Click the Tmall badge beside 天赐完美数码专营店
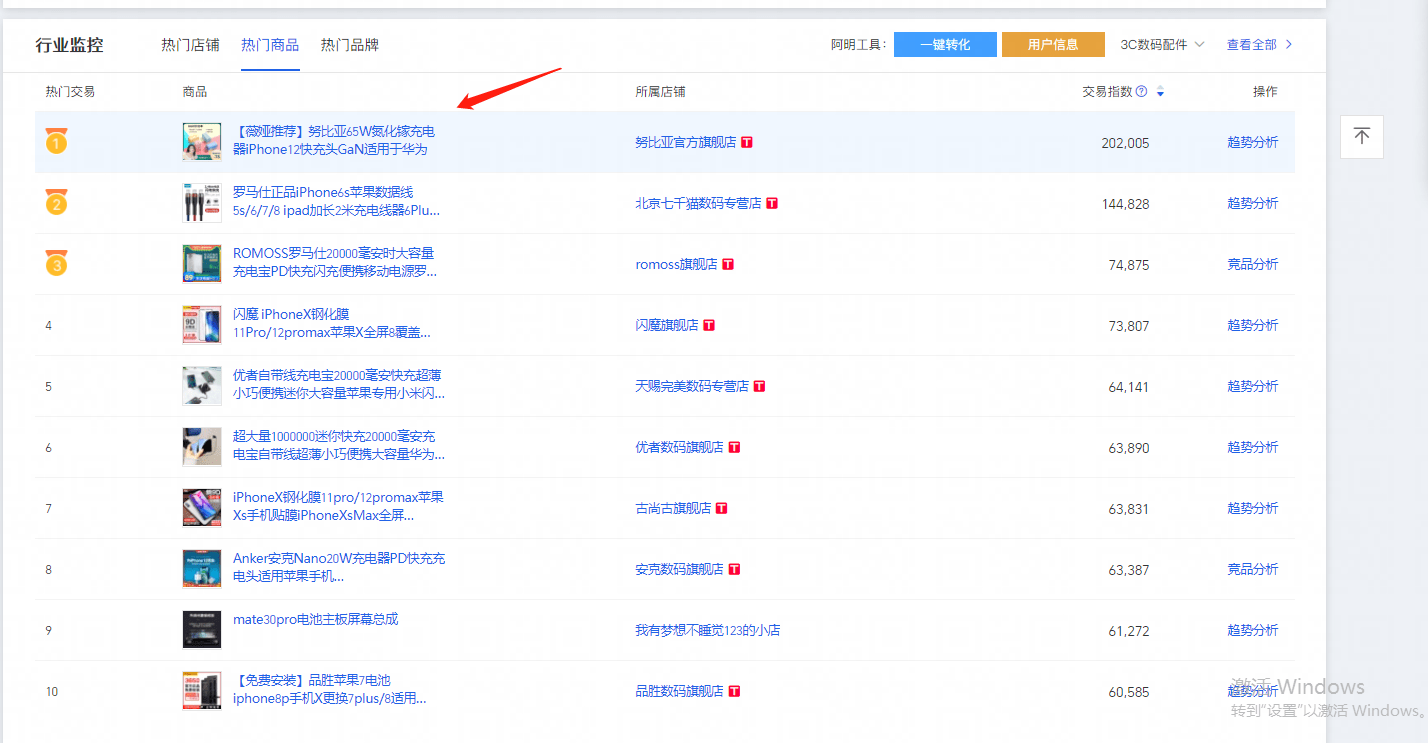1428x743 pixels. point(759,386)
